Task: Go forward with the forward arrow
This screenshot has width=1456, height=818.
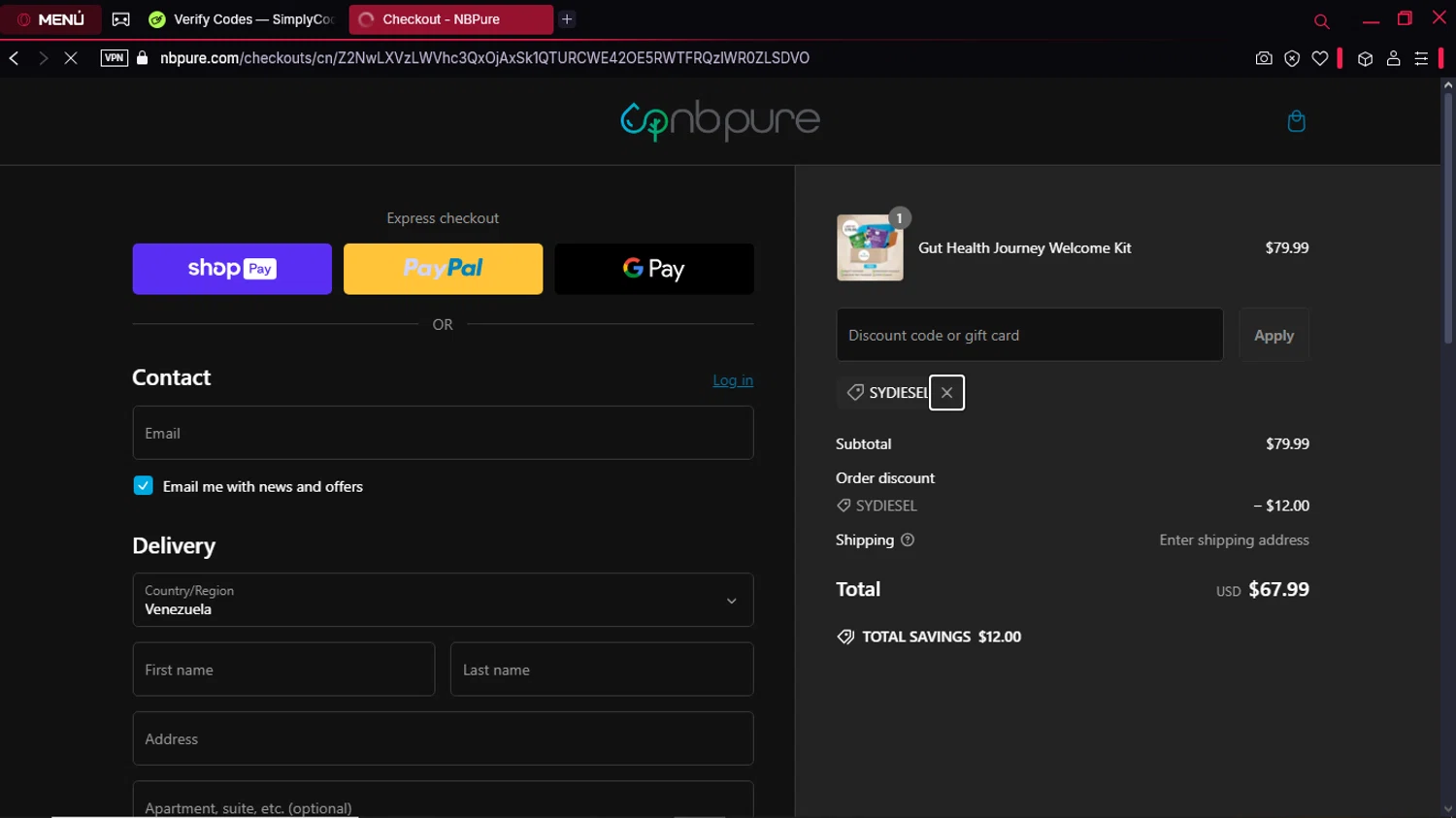Action: click(x=43, y=58)
